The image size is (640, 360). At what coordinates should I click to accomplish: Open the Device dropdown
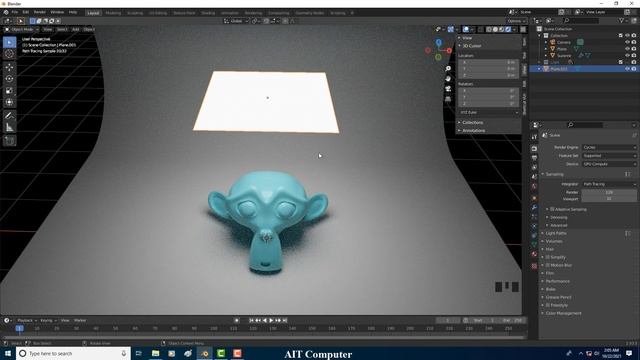(609, 164)
